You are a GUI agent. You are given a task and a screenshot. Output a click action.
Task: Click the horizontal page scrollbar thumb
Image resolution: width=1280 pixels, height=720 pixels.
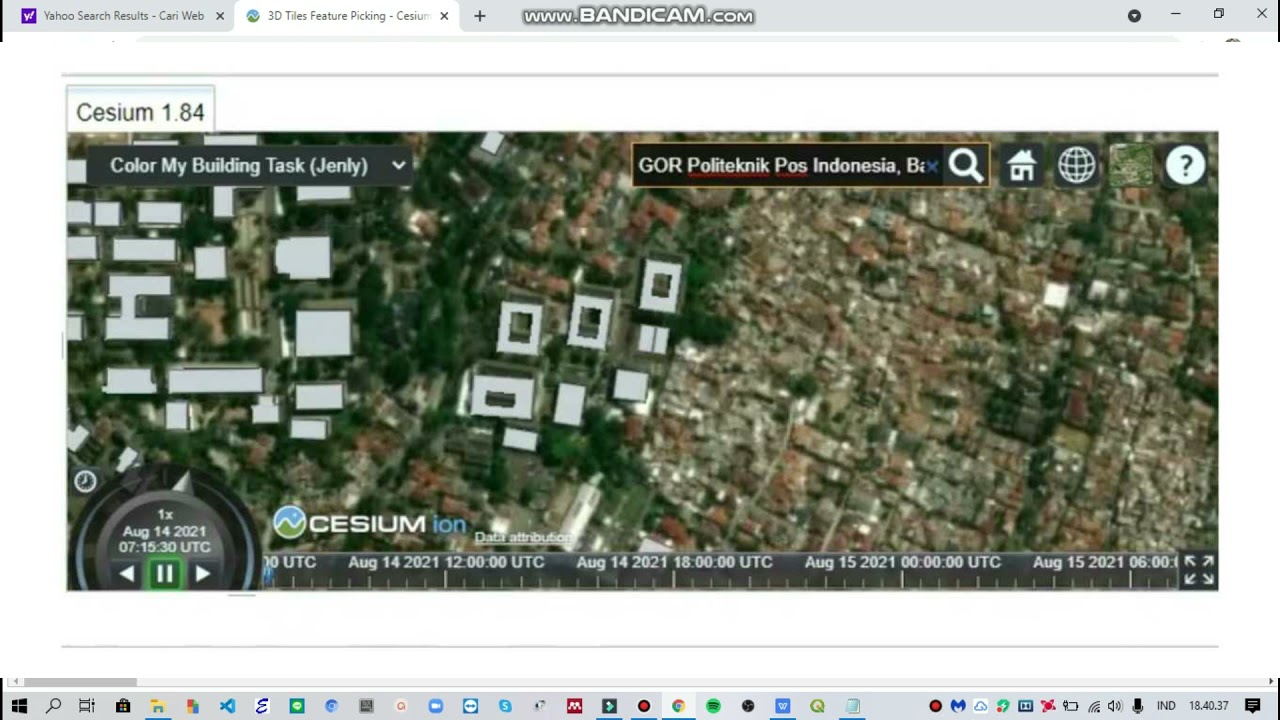point(80,682)
